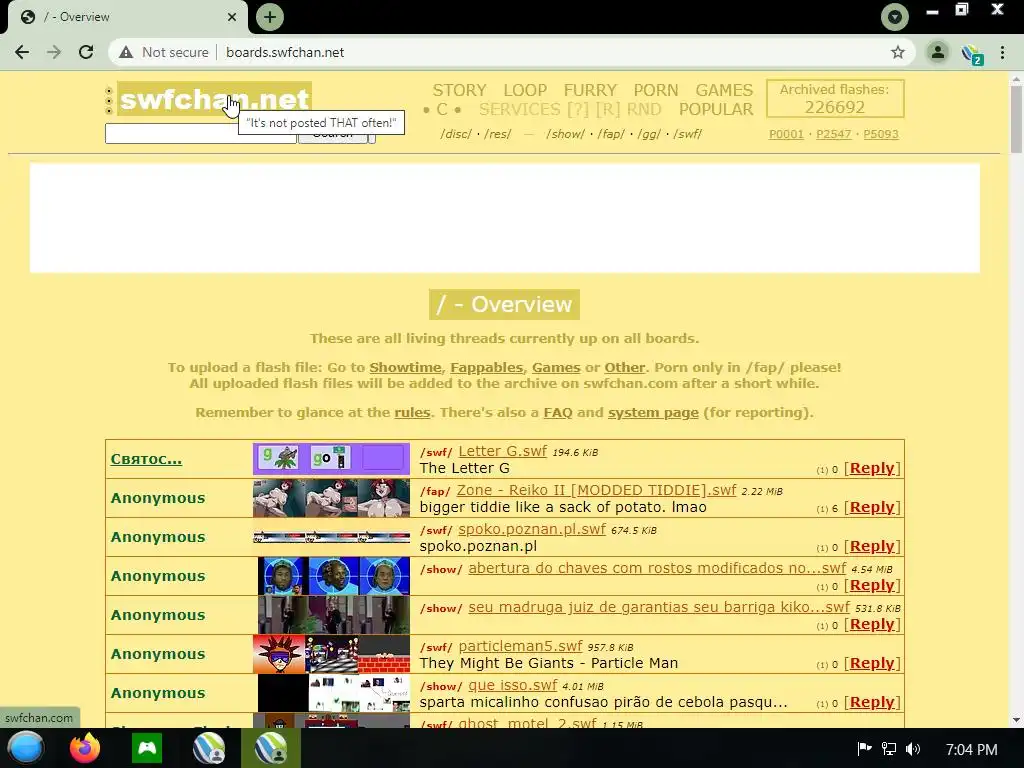Open the blue orb start menu
Image resolution: width=1024 pixels, height=768 pixels.
(x=26, y=748)
